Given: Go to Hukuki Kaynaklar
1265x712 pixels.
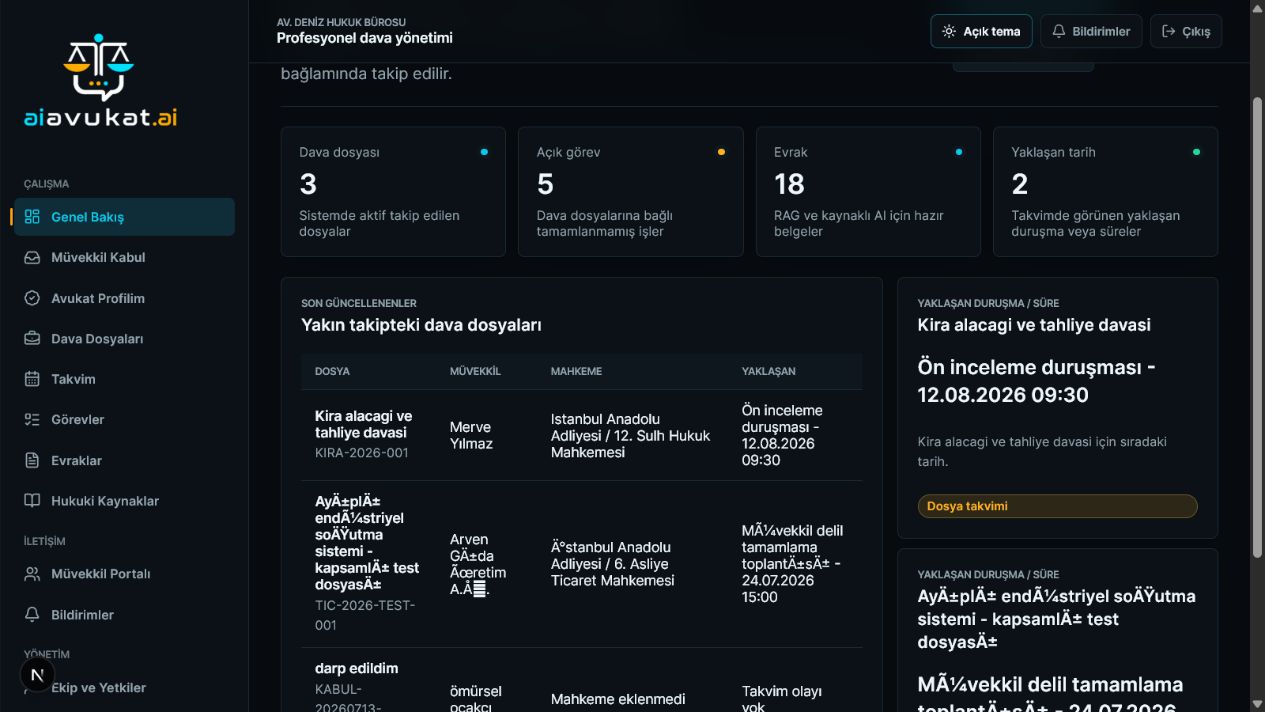Looking at the screenshot, I should pos(124,501).
